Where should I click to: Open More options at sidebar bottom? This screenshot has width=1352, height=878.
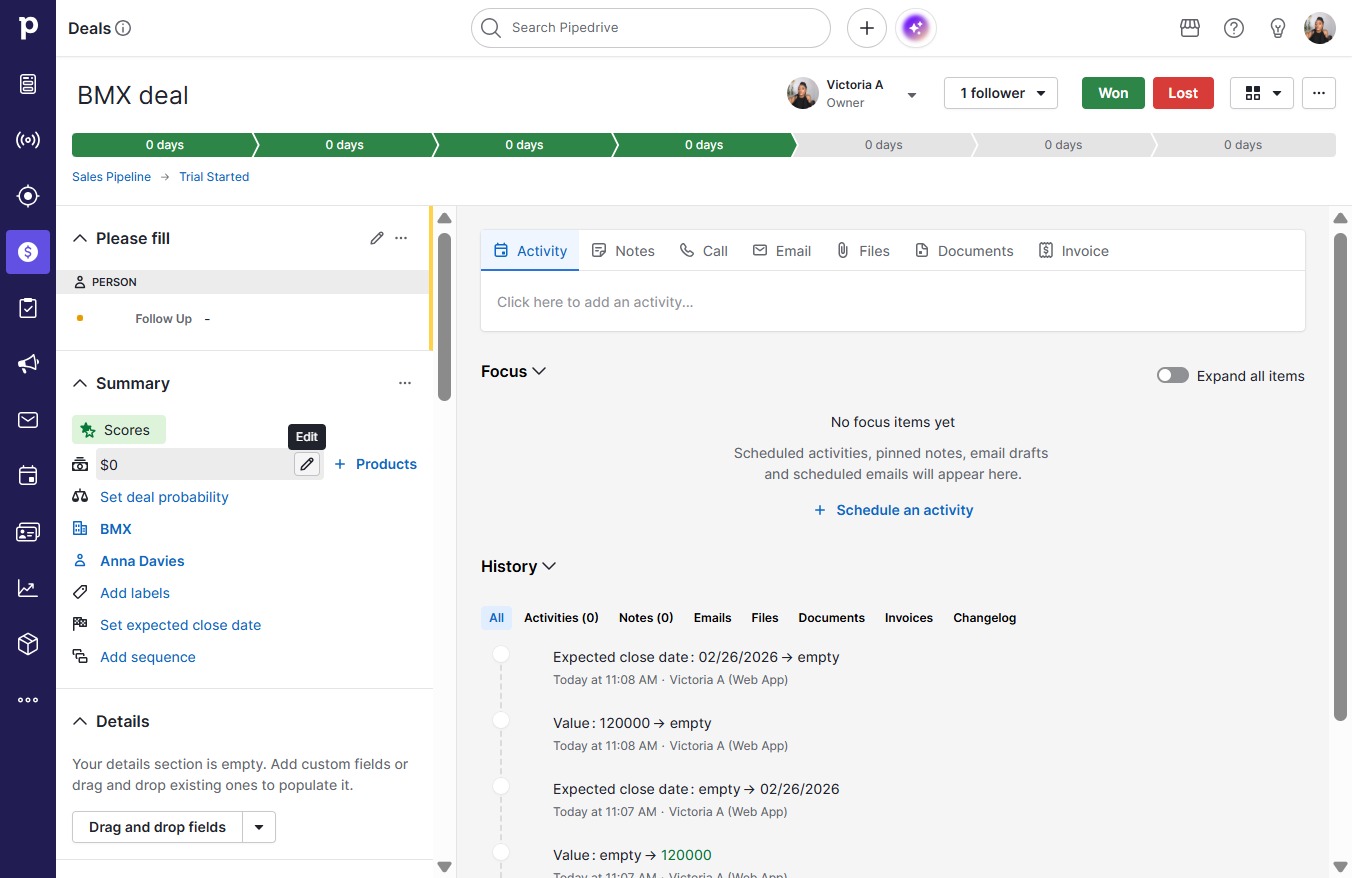(x=28, y=701)
